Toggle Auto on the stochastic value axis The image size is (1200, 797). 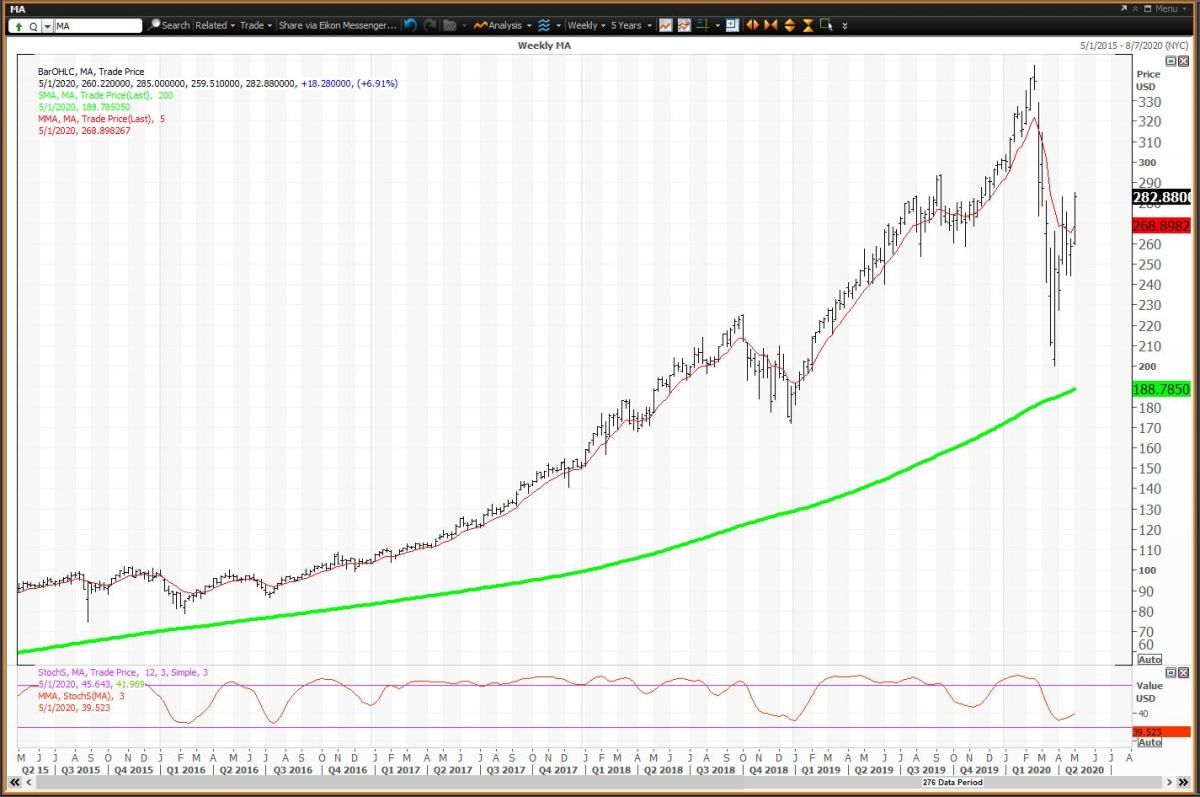pos(1148,743)
